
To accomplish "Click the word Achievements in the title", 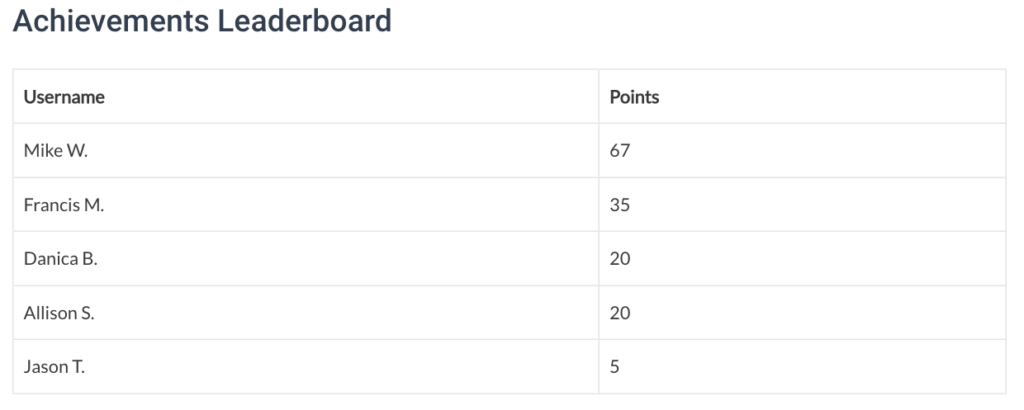I will point(111,21).
